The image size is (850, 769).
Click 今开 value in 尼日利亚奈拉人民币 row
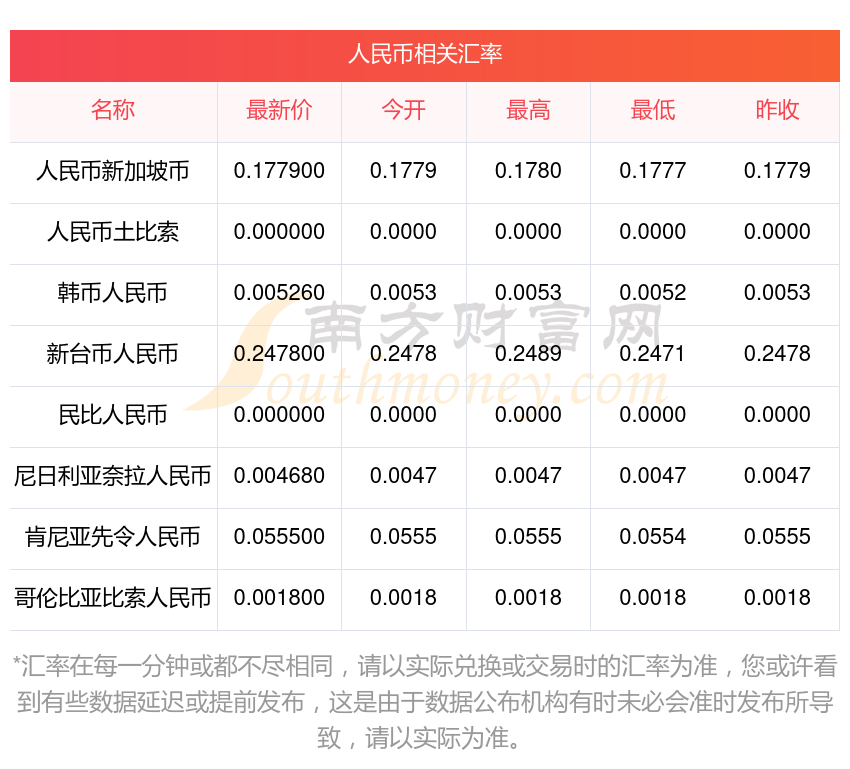tap(403, 476)
